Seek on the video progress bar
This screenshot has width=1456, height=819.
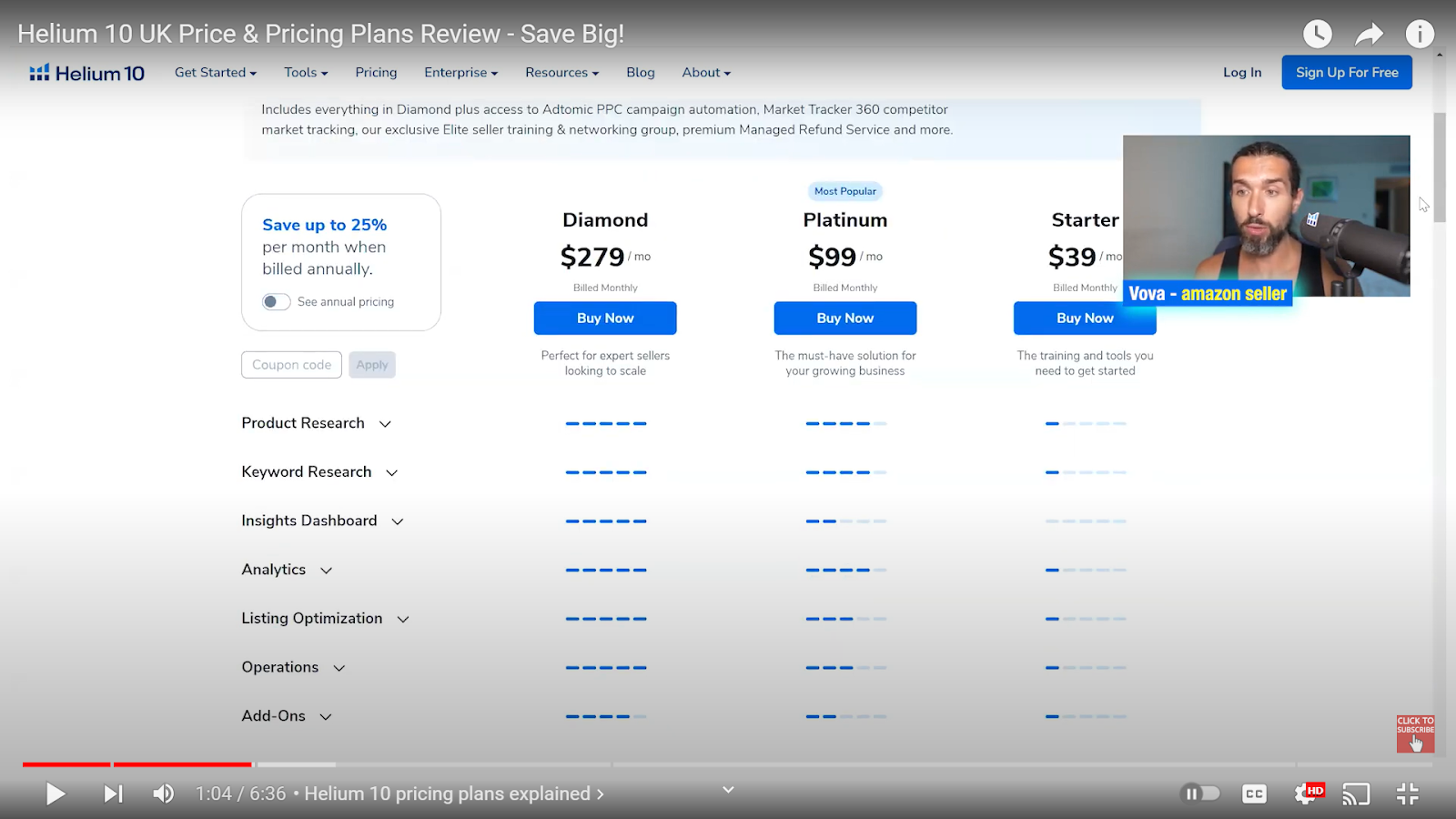[728, 764]
